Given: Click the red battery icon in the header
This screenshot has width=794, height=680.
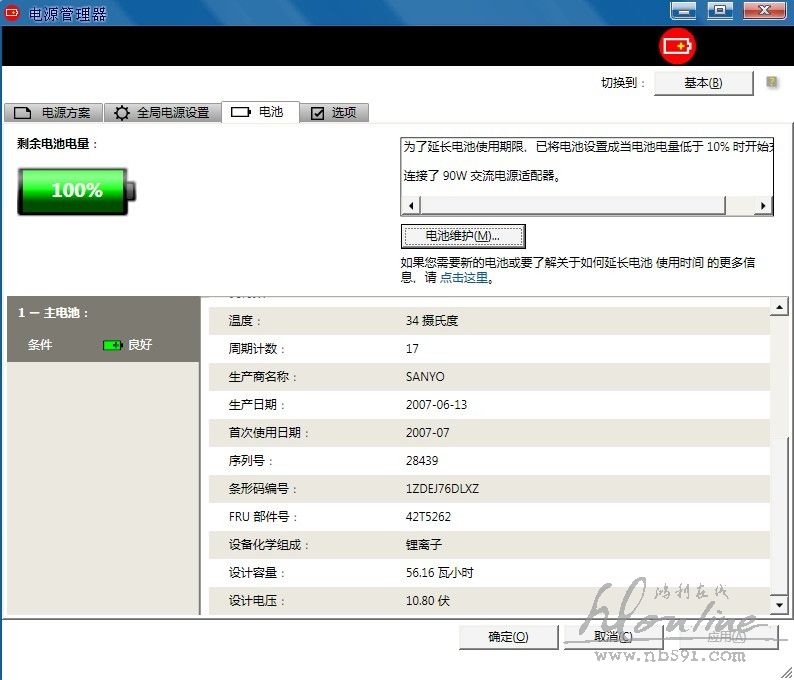Looking at the screenshot, I should (677, 46).
